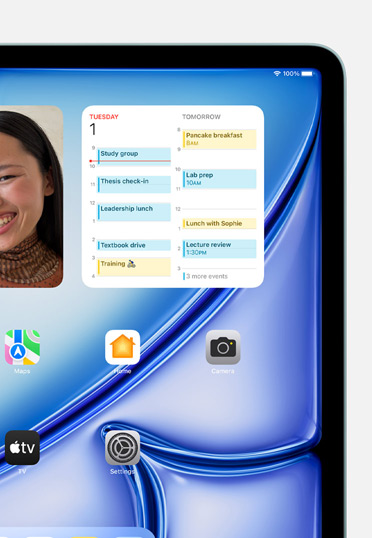Open Lunch with Sophie event
Image resolution: width=372 pixels, height=538 pixels.
point(220,223)
